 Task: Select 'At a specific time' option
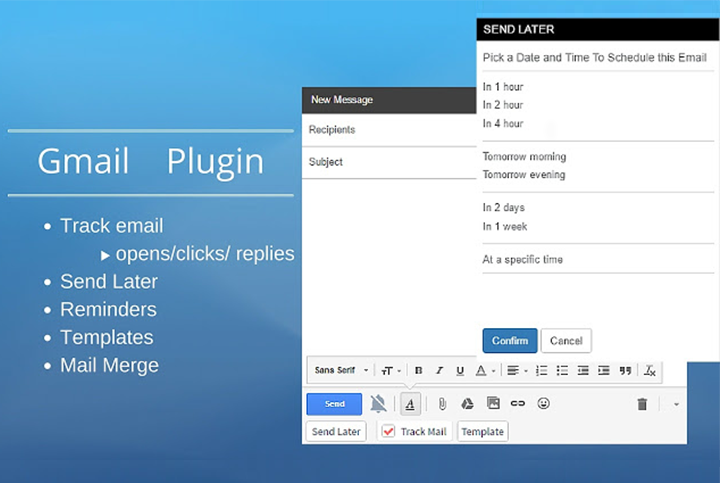pos(523,259)
